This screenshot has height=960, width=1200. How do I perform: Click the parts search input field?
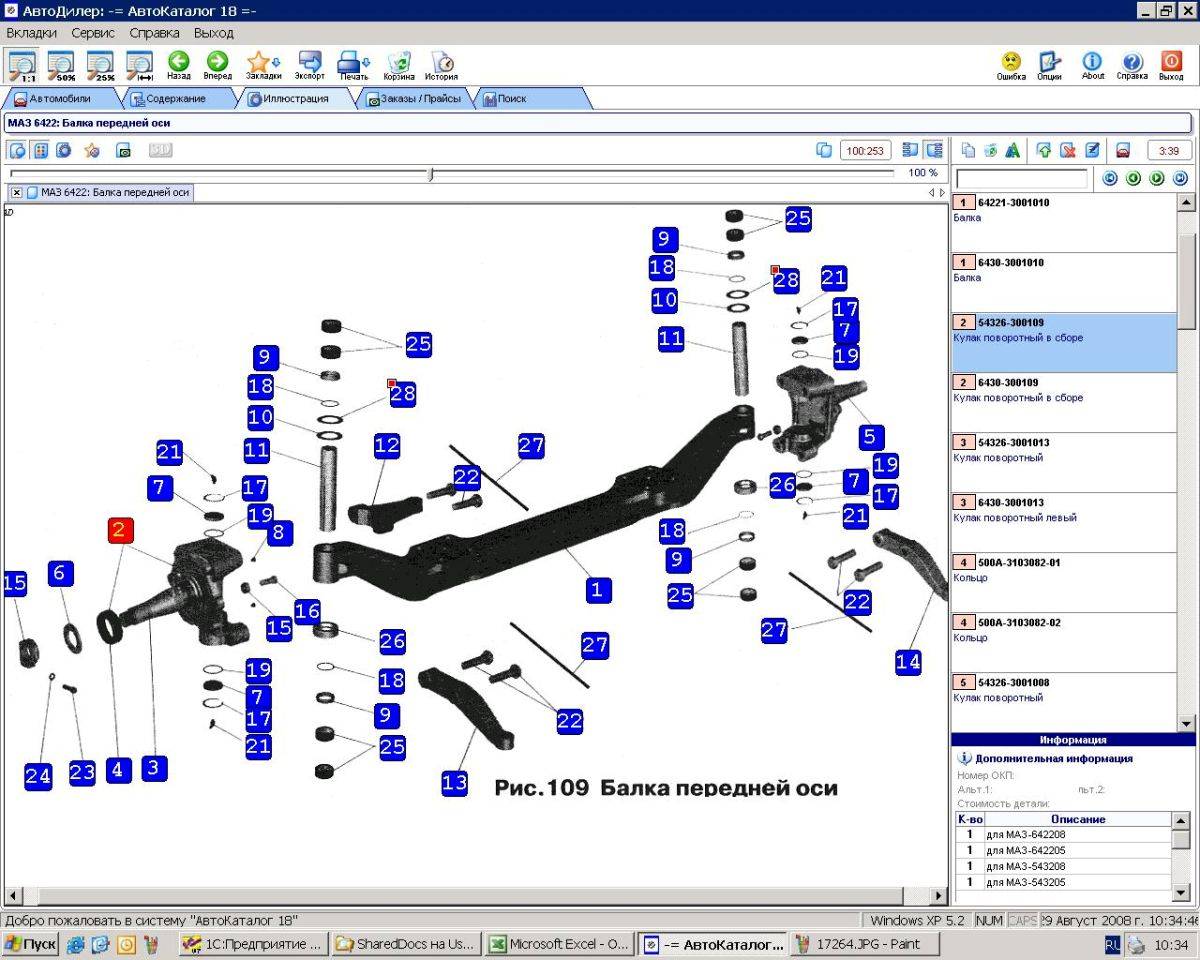click(x=1022, y=179)
